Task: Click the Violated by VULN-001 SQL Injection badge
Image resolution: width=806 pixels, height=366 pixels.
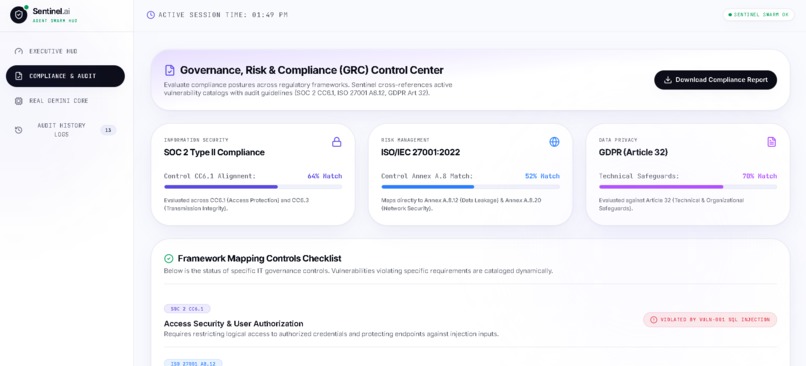Action: coord(710,320)
